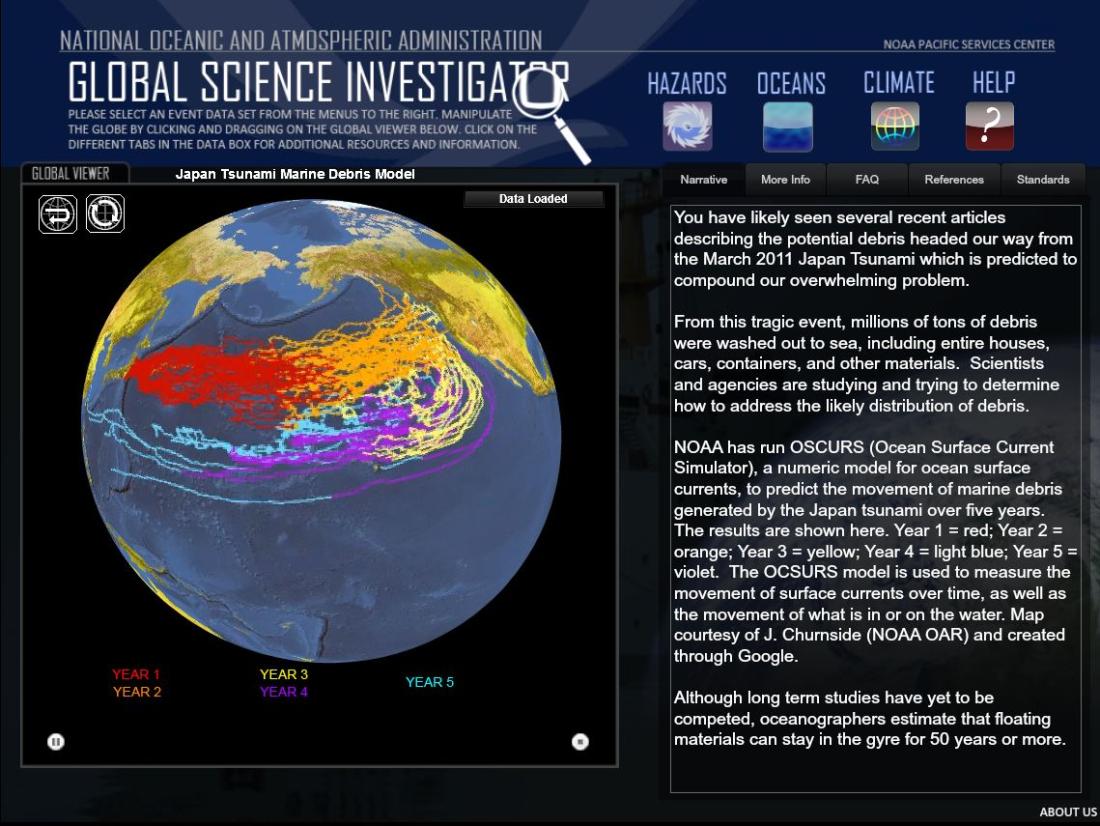Click the 'Please select an event data set' instructions
This screenshot has width=1100, height=826.
pyautogui.click(x=302, y=129)
